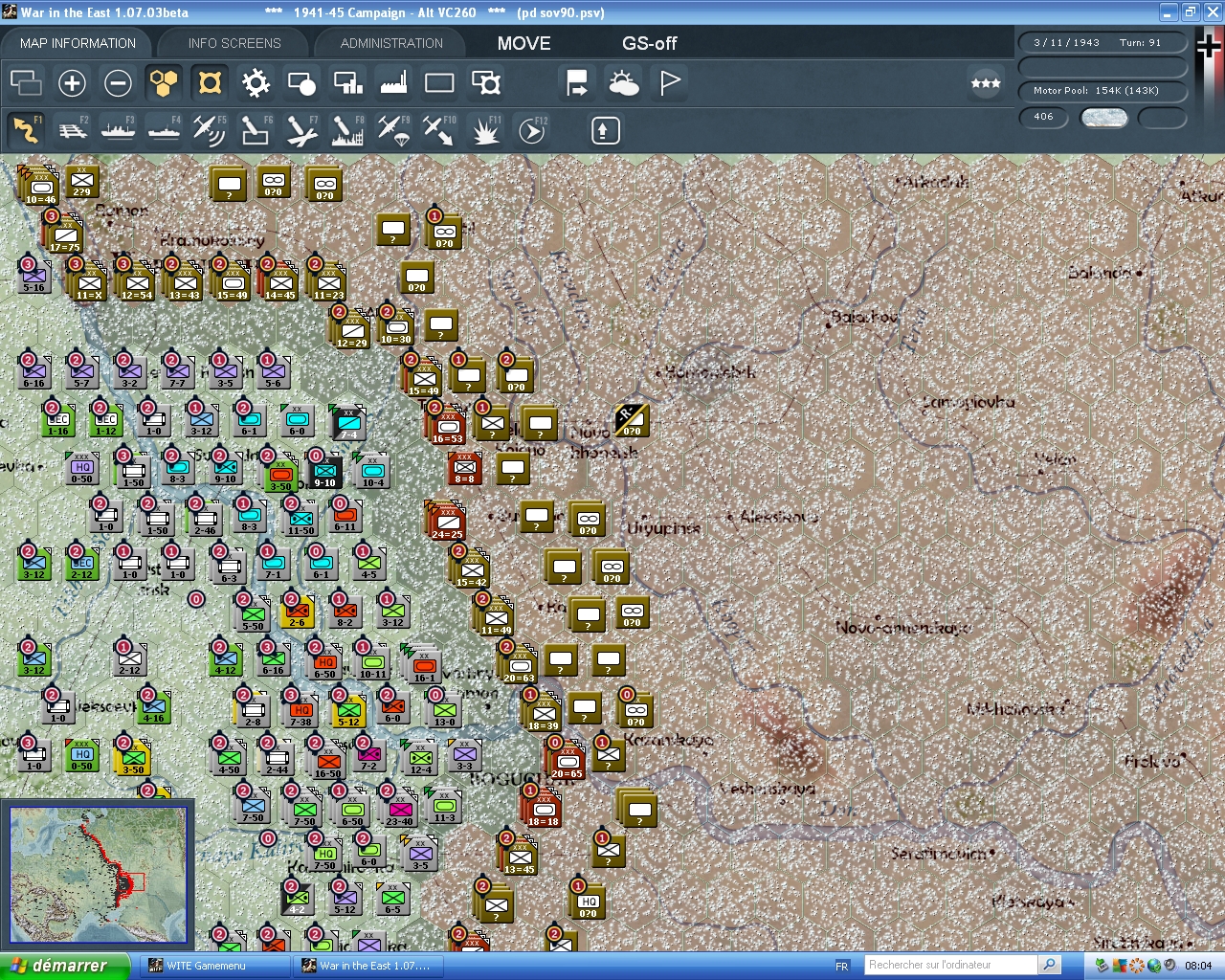
Task: Click the Motor Pool readout
Action: (1102, 90)
